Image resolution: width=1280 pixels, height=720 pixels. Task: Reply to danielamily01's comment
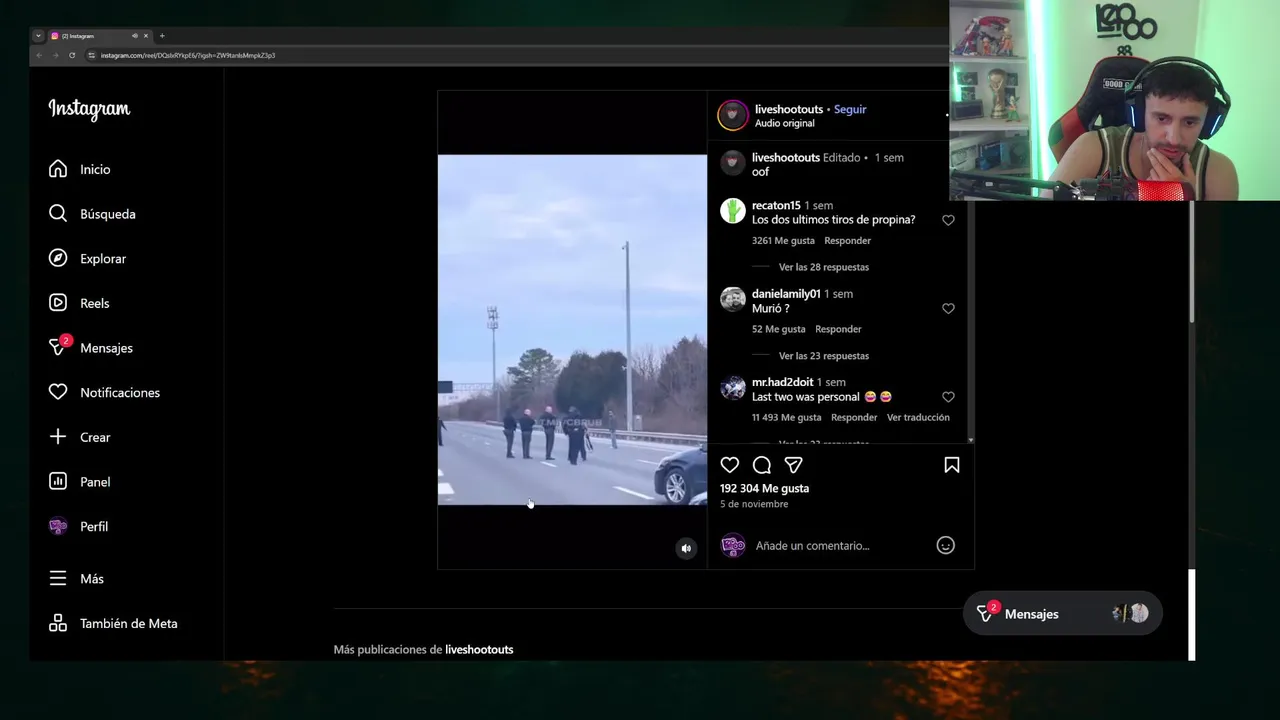838,329
